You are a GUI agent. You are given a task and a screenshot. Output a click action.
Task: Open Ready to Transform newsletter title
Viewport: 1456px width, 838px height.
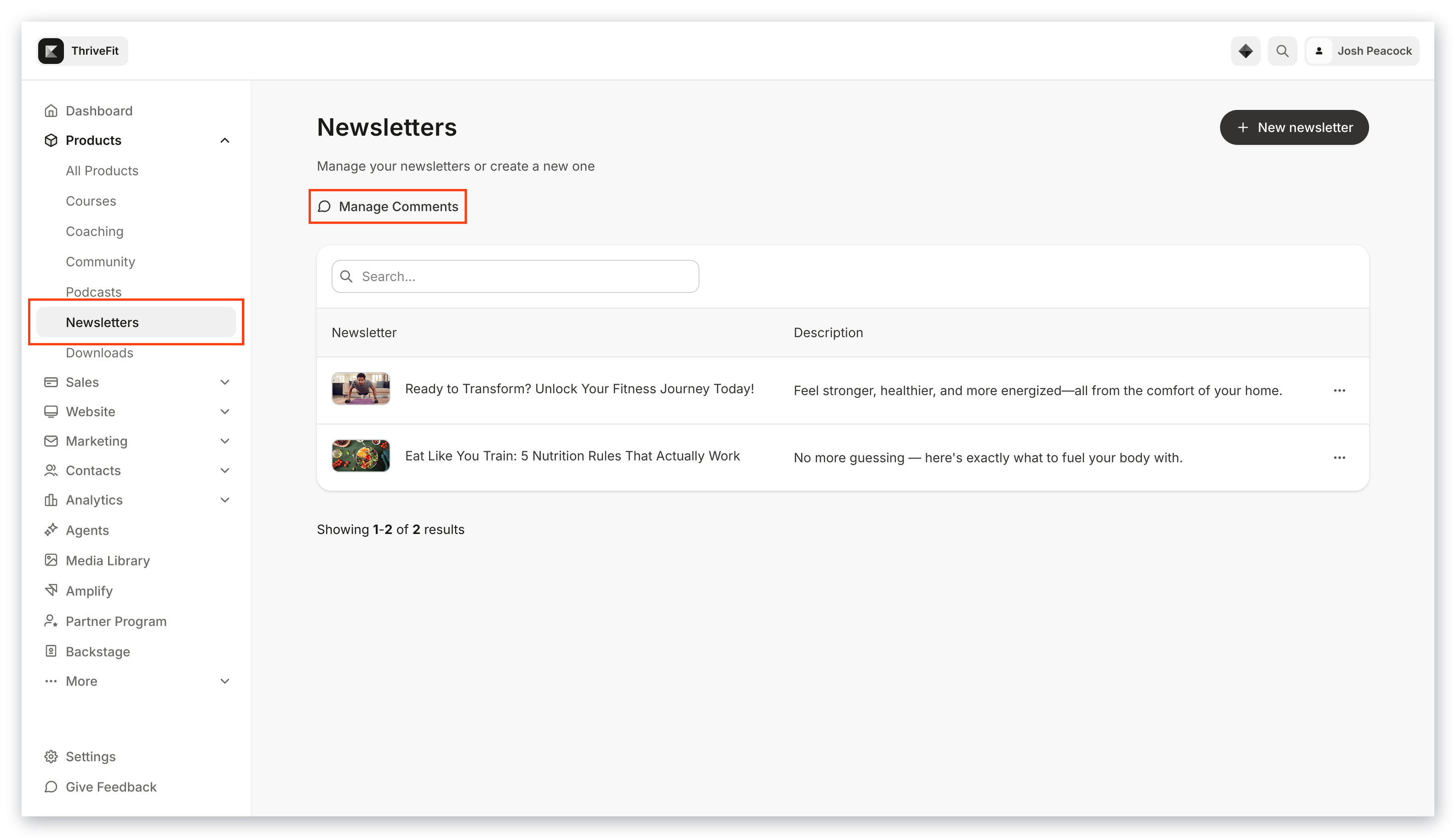pos(579,389)
